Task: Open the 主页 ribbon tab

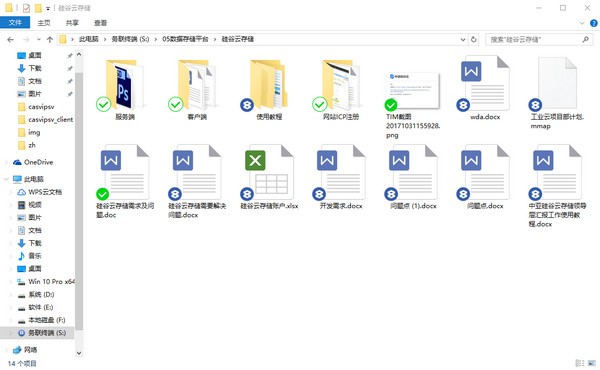Action: click(x=44, y=23)
